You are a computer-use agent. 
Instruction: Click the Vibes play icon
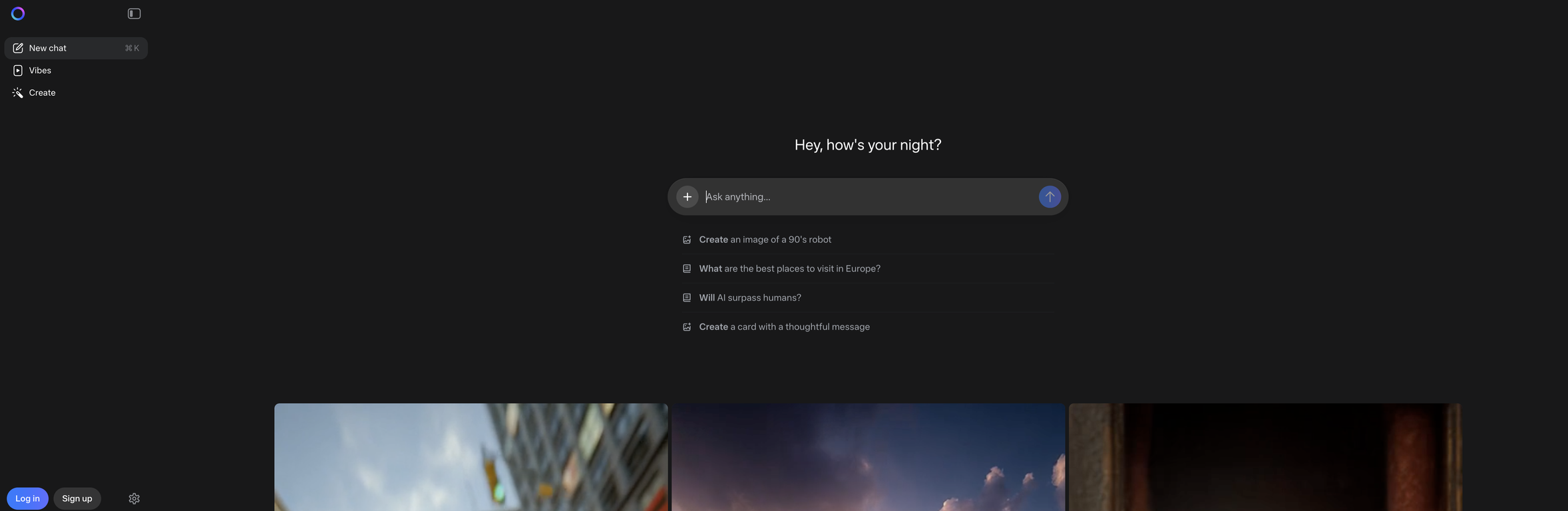pos(18,71)
